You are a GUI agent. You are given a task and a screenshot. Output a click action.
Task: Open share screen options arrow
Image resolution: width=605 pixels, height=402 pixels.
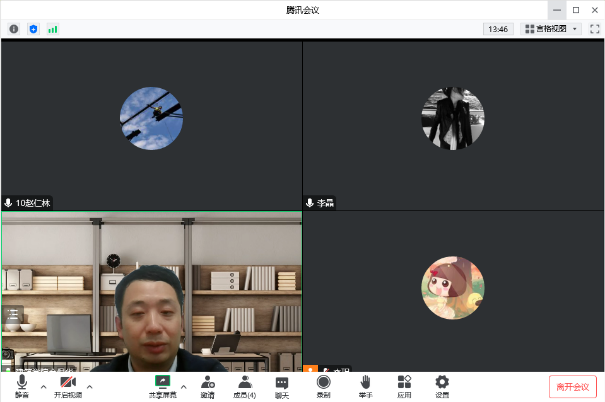pos(184,385)
